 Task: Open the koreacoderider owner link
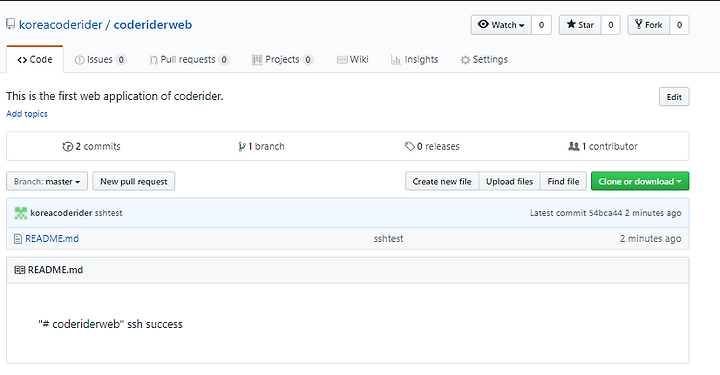(61, 25)
